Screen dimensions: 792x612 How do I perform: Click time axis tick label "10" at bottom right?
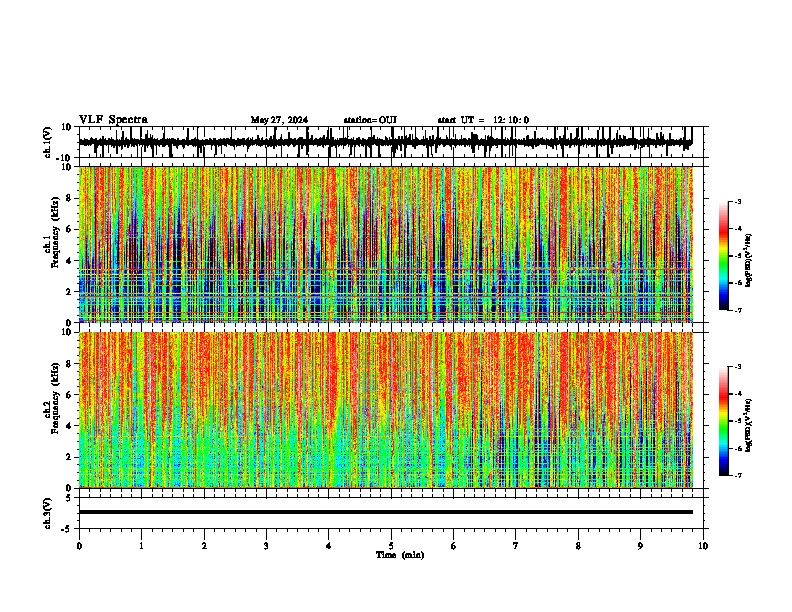pyautogui.click(x=703, y=546)
